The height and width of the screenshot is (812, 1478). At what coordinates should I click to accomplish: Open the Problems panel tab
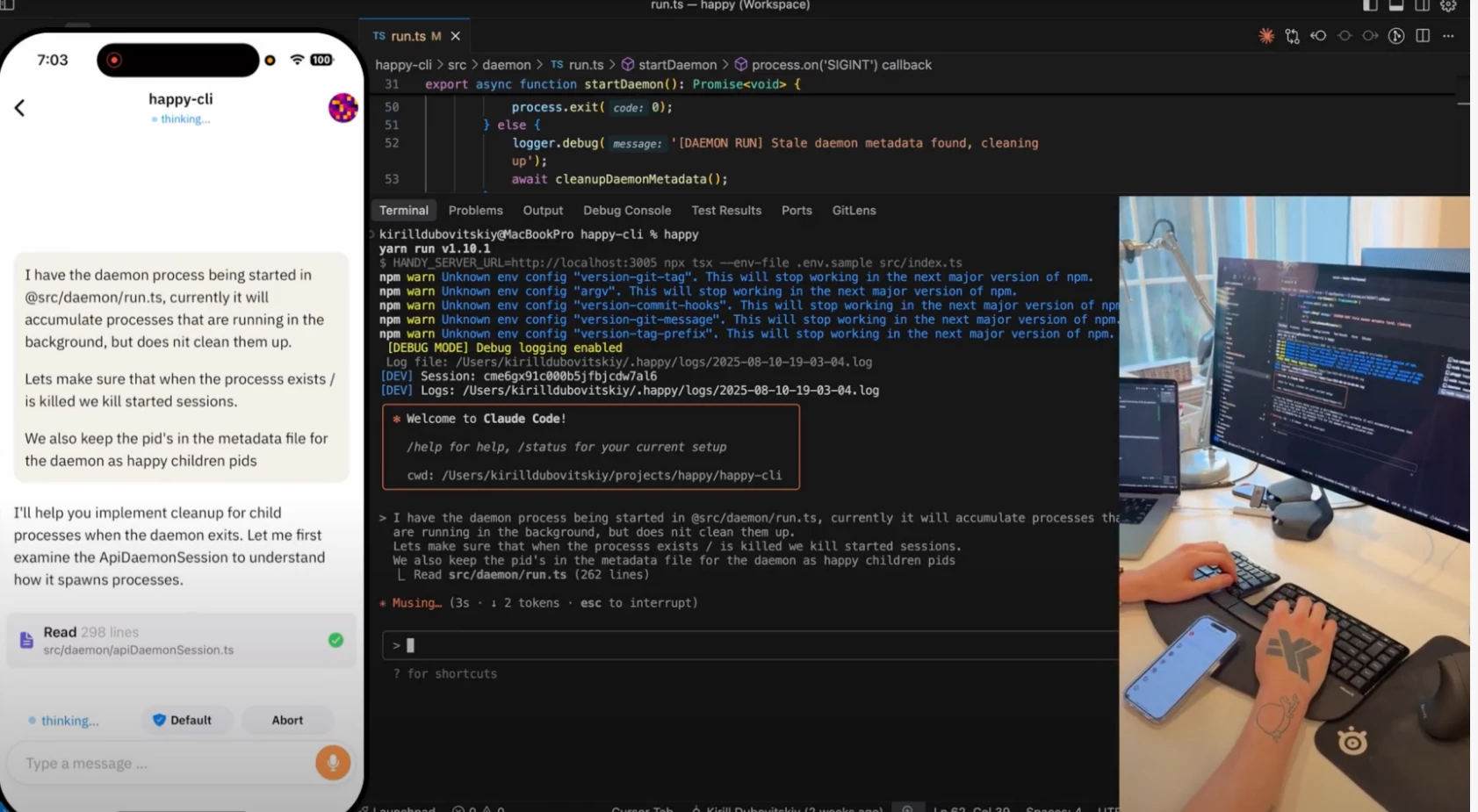(x=475, y=211)
